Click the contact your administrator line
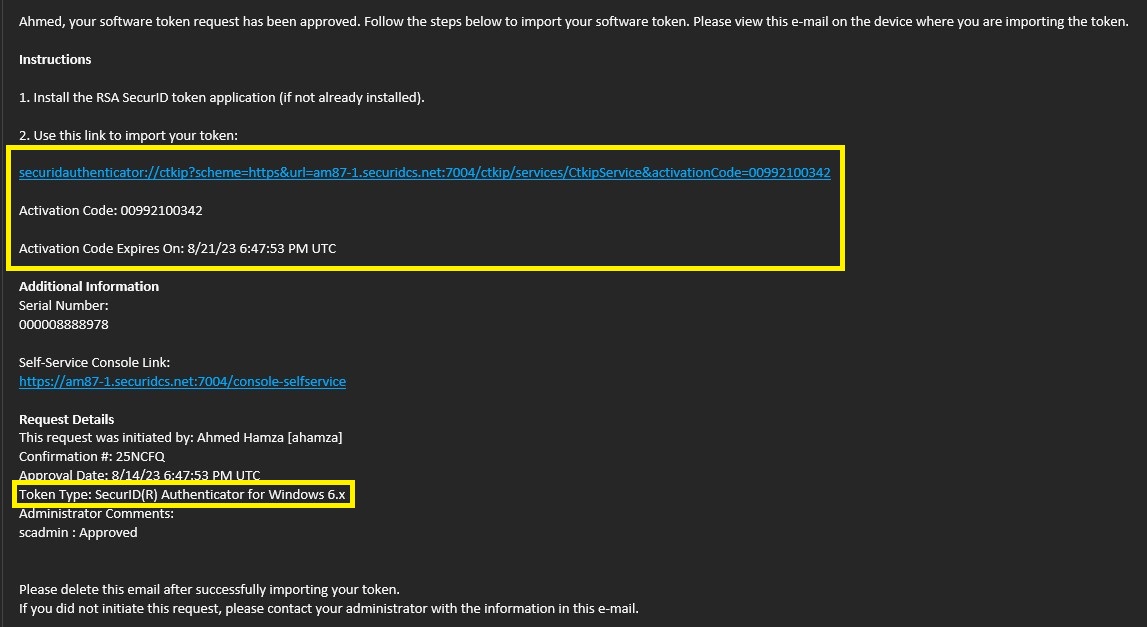This screenshot has width=1147, height=627. click(x=328, y=608)
